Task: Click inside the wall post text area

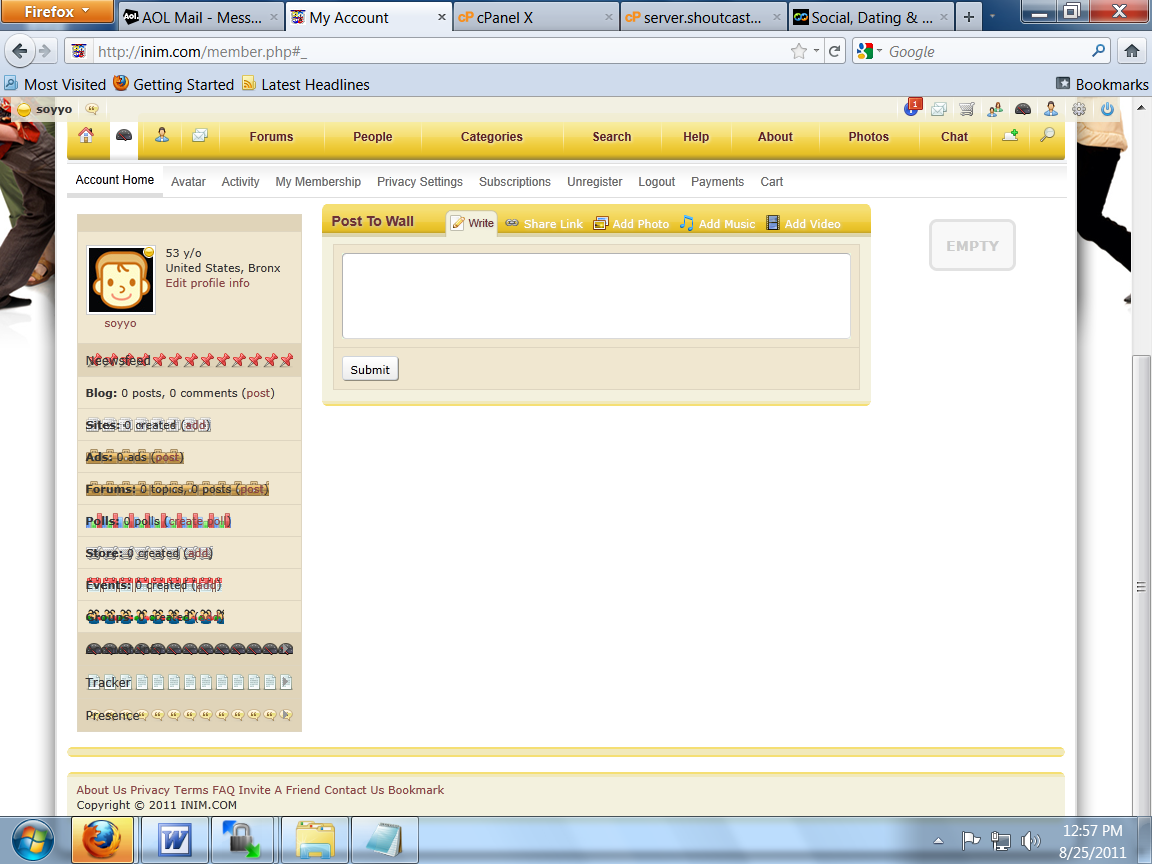Action: click(x=596, y=296)
